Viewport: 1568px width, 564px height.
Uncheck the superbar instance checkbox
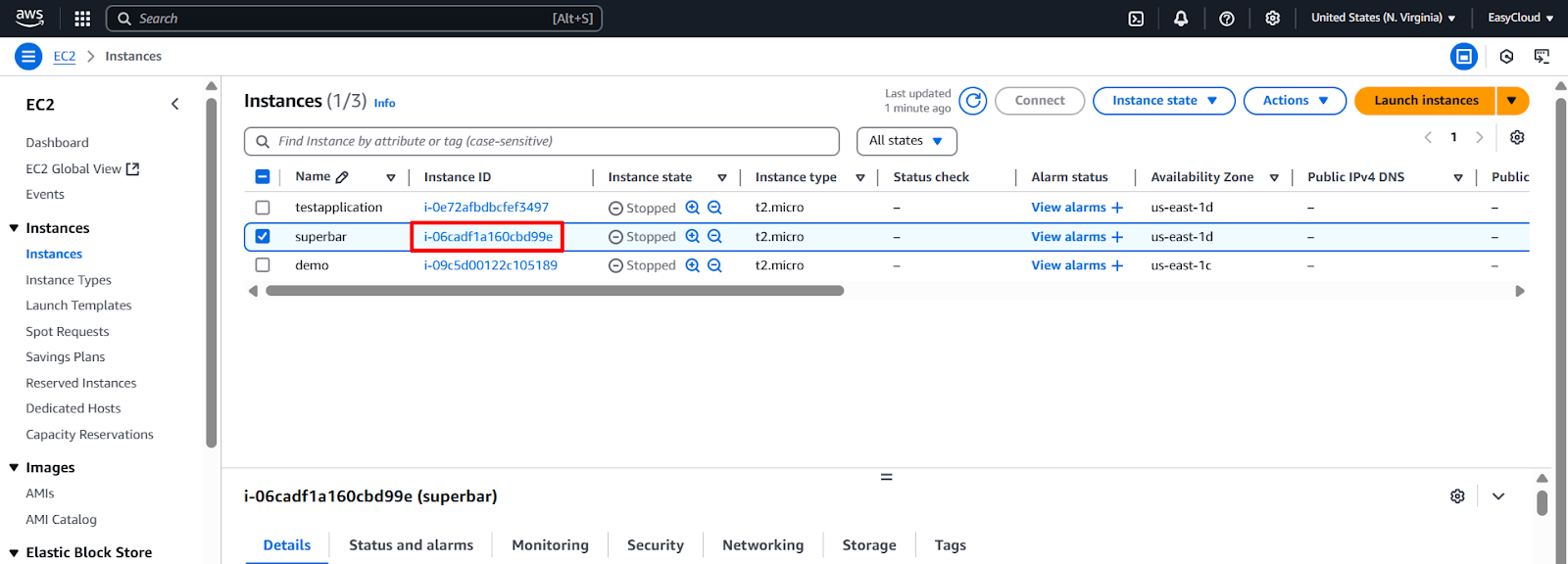263,236
